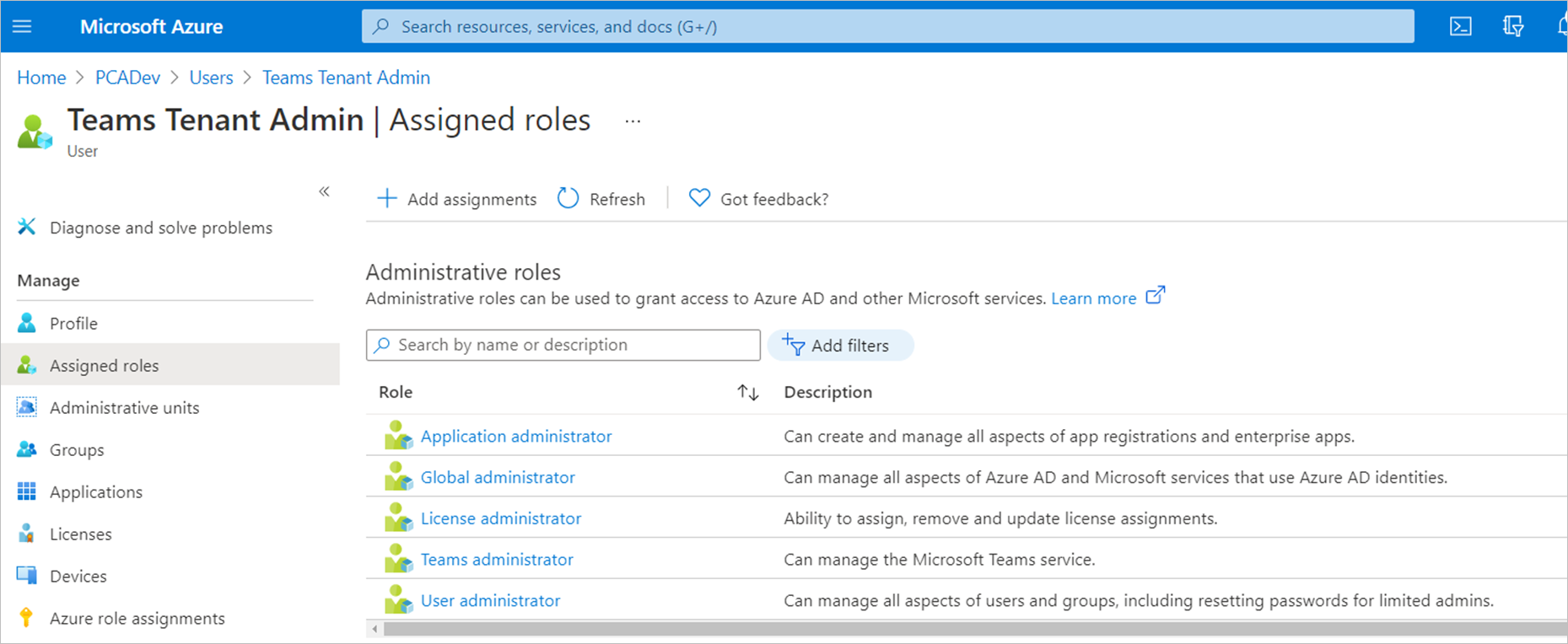Click the horizontal scrollbar below the table
1568x644 pixels.
coord(975,629)
